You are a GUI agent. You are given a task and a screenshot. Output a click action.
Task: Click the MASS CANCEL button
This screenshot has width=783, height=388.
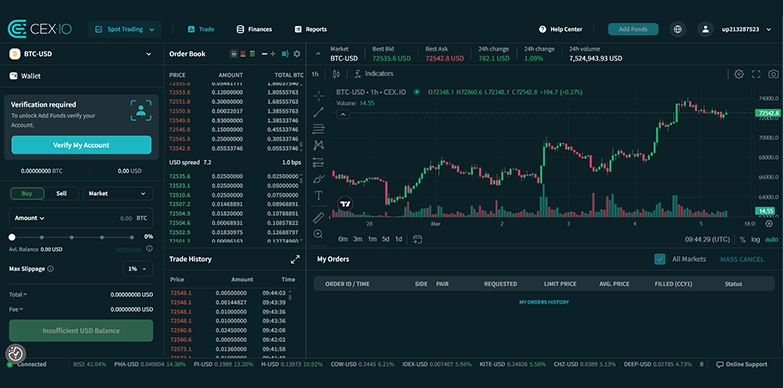742,259
